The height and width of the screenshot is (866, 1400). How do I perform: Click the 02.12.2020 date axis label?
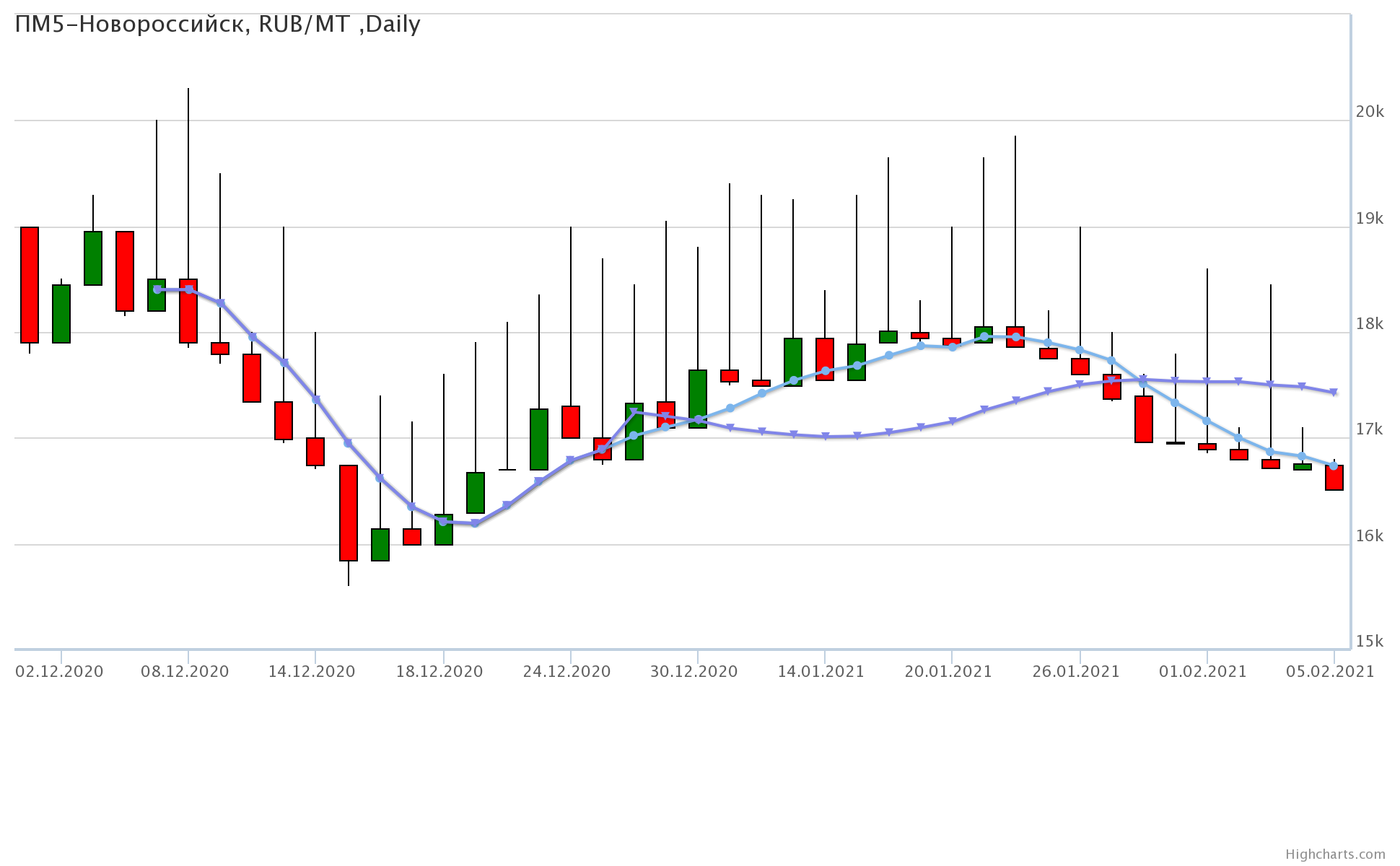click(59, 672)
